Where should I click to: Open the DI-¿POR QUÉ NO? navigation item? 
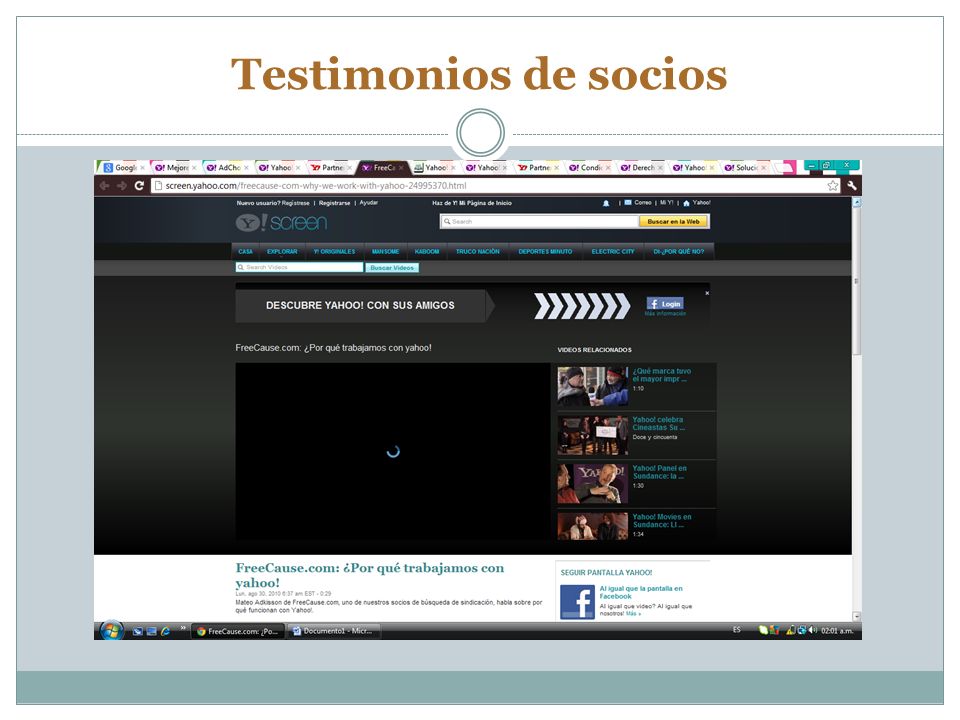click(679, 252)
